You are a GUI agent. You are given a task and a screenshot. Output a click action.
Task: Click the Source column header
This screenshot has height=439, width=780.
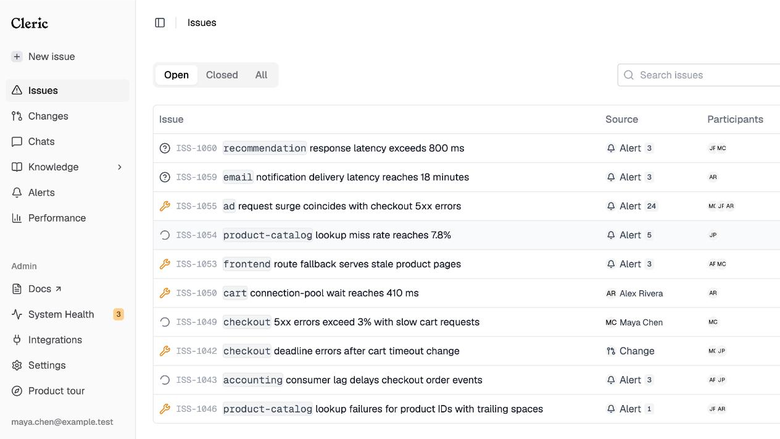click(x=621, y=119)
